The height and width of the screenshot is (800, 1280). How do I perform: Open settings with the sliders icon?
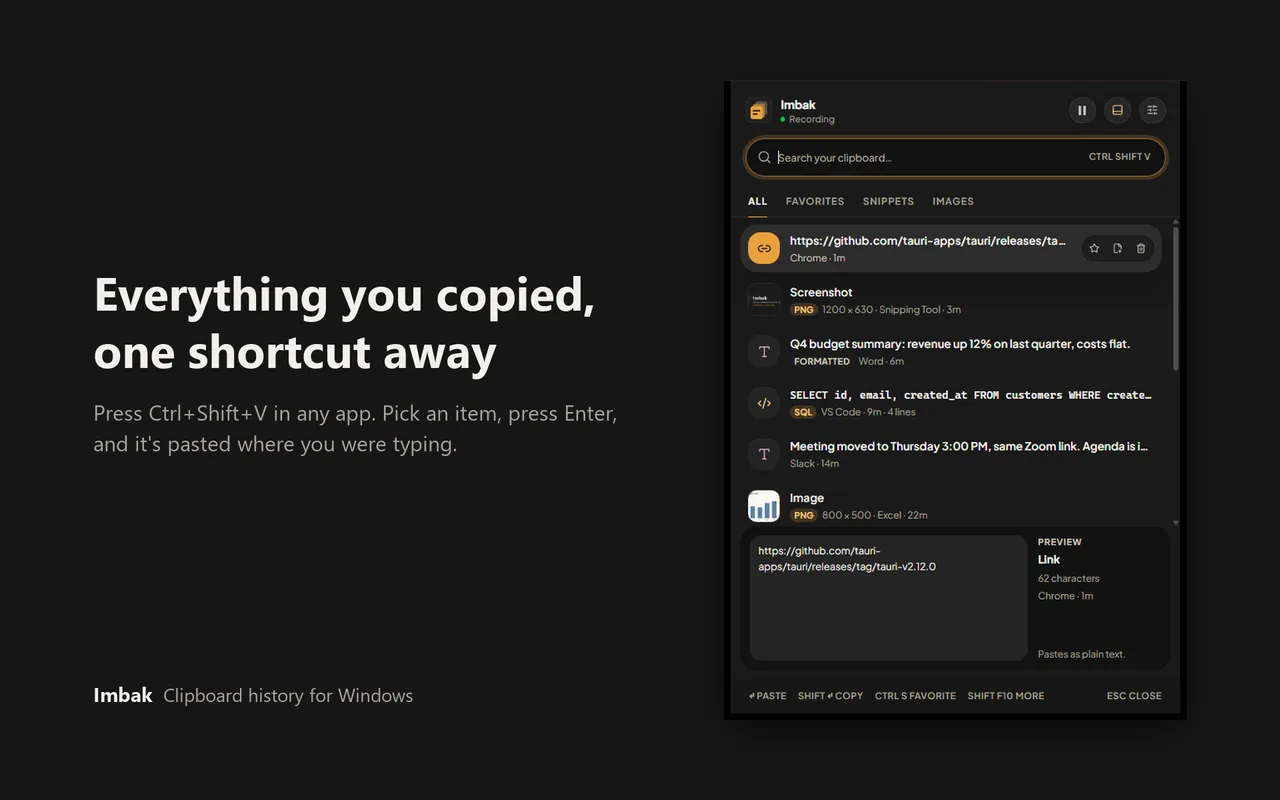point(1152,110)
